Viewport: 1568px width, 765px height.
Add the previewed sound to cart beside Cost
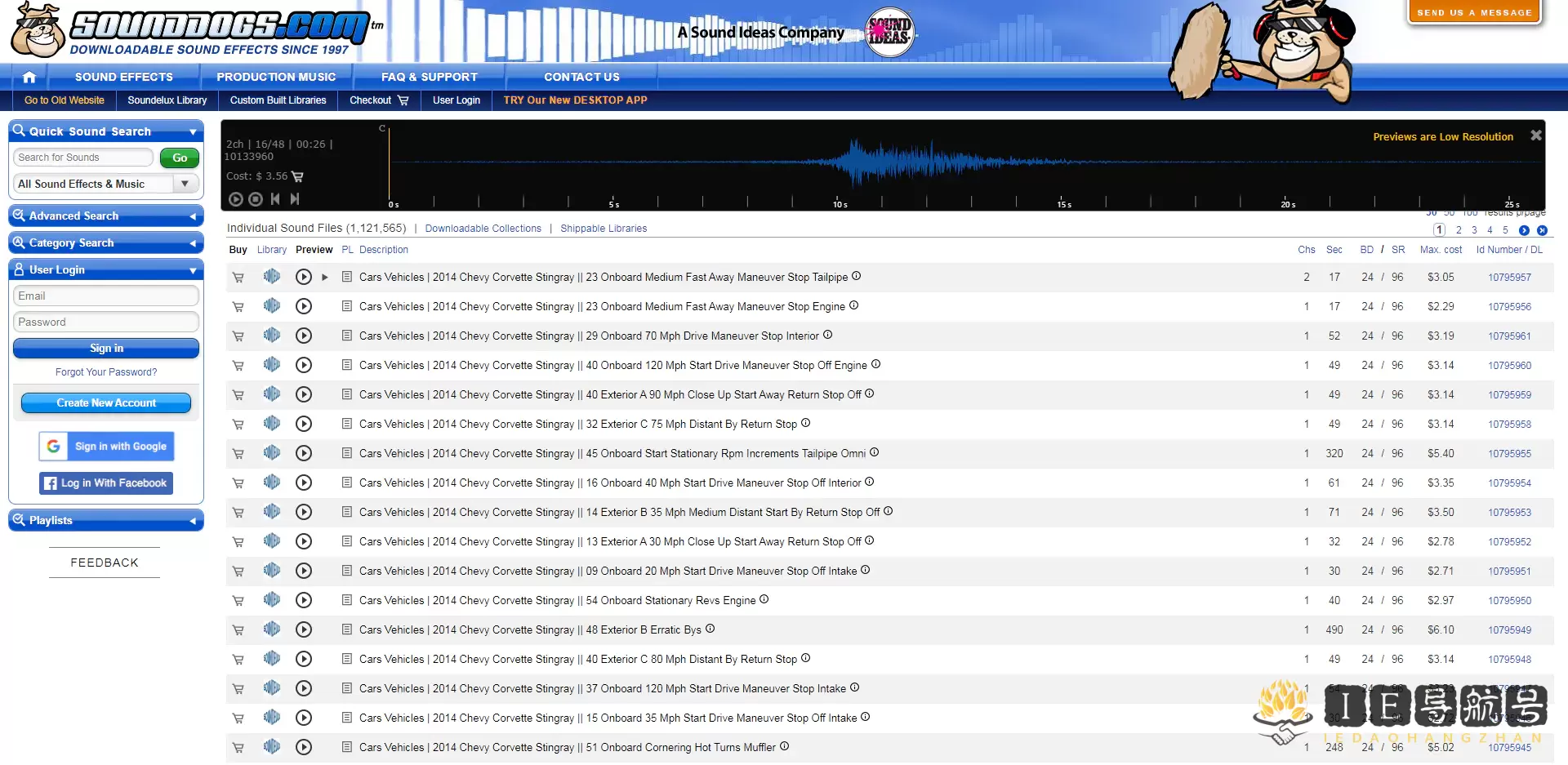(x=297, y=176)
